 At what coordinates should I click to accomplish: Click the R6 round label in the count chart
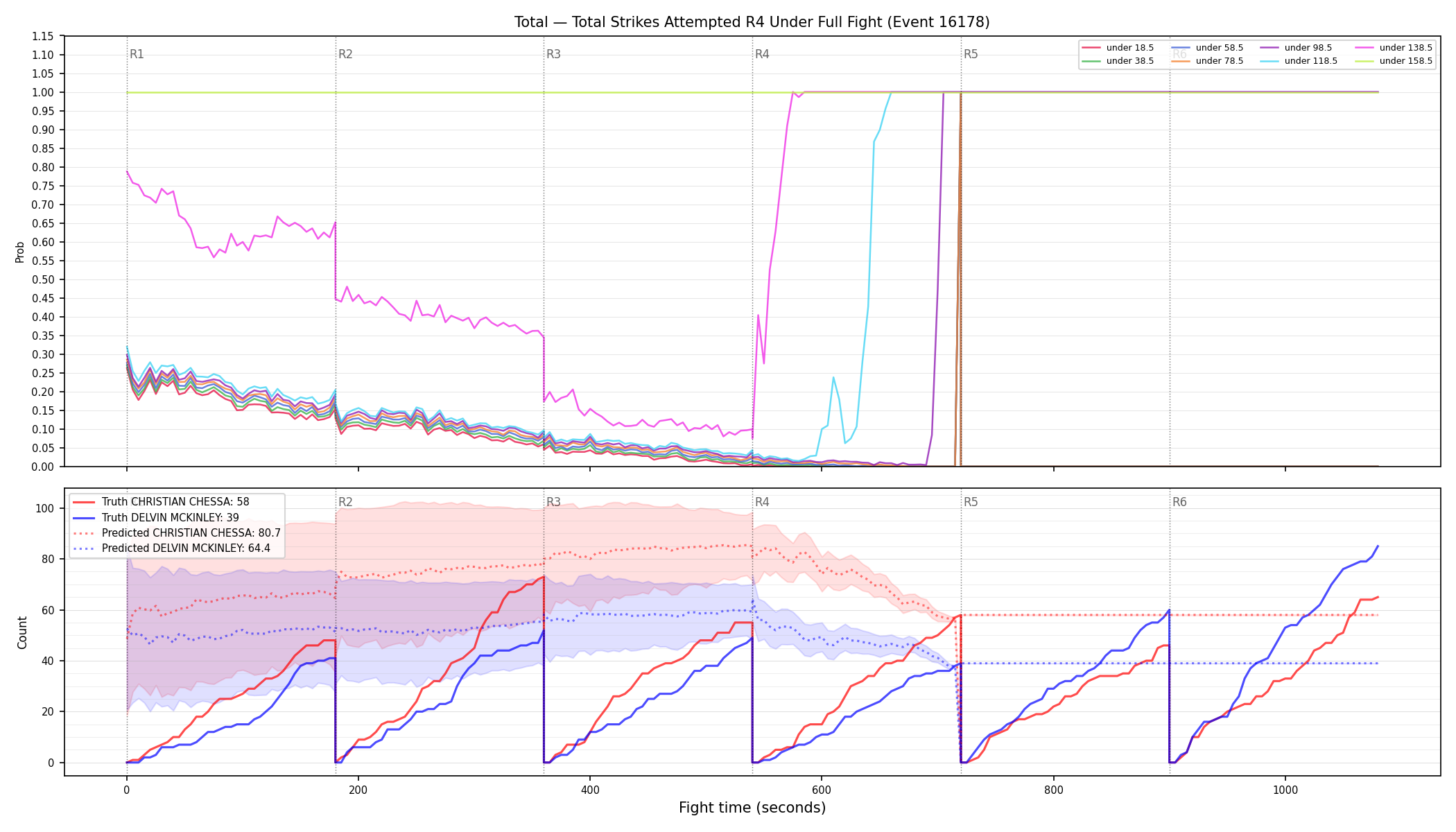tap(1179, 502)
